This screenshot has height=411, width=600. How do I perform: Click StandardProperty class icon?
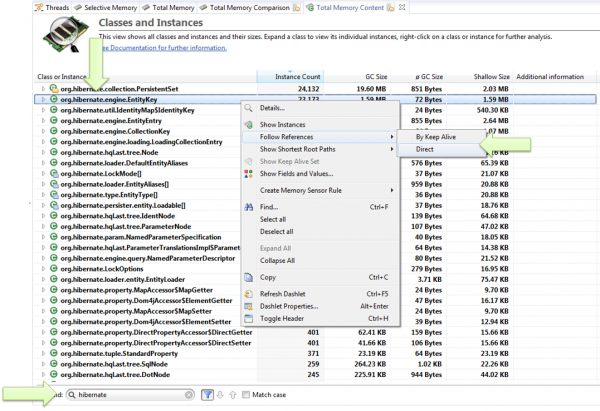point(54,353)
